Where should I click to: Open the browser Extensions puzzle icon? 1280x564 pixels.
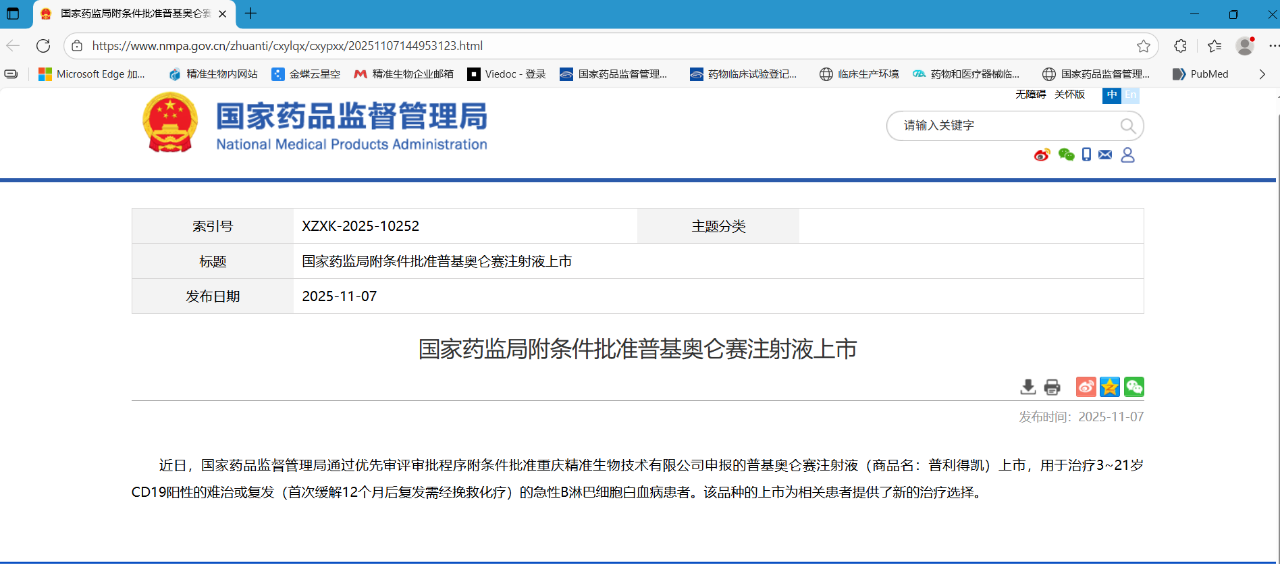coord(1180,46)
